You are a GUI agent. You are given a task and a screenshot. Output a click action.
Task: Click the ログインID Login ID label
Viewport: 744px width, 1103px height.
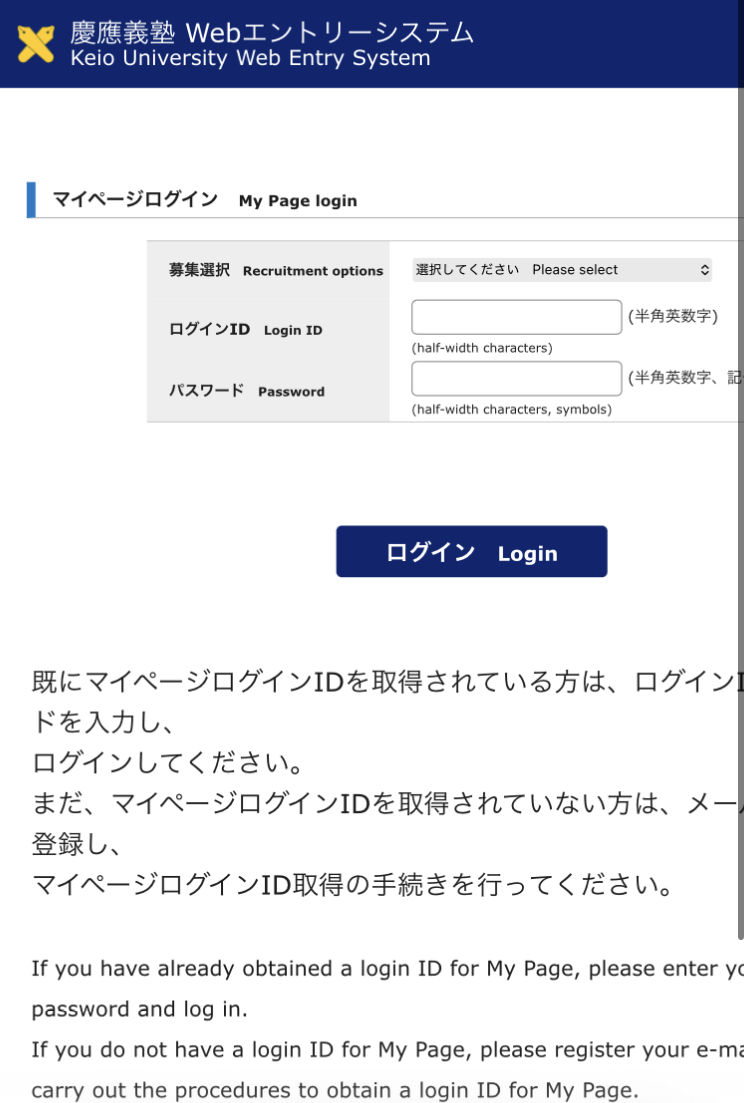(x=246, y=330)
